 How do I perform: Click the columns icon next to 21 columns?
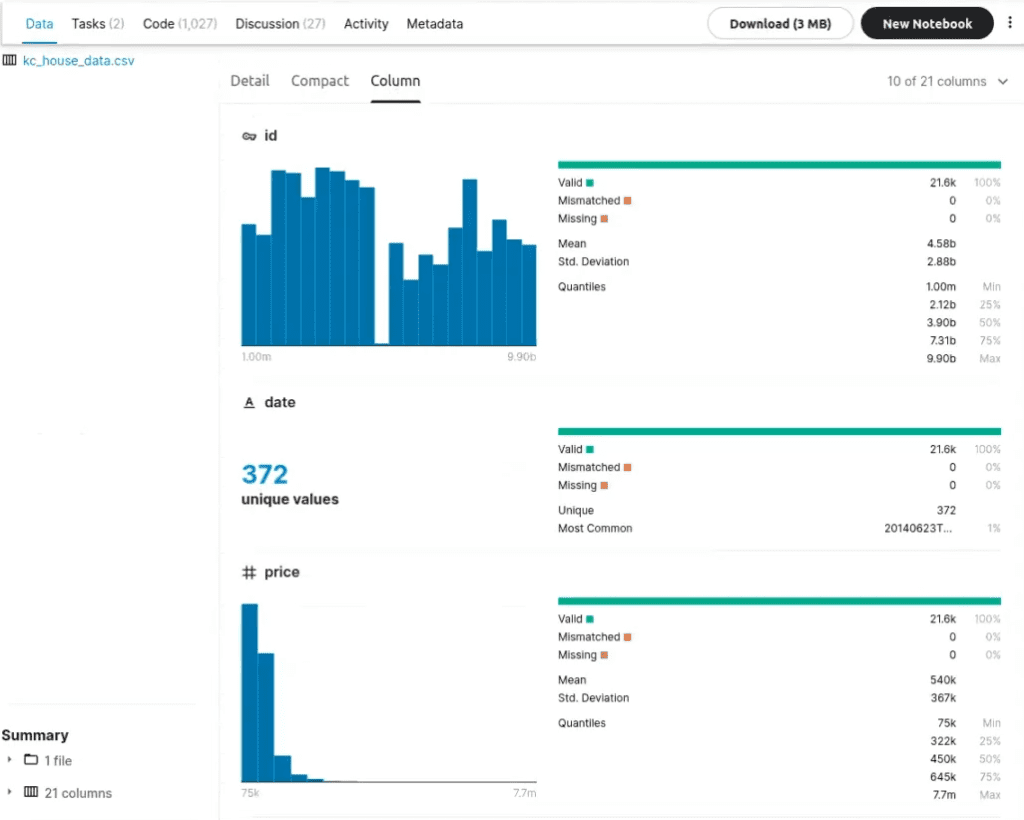point(31,792)
